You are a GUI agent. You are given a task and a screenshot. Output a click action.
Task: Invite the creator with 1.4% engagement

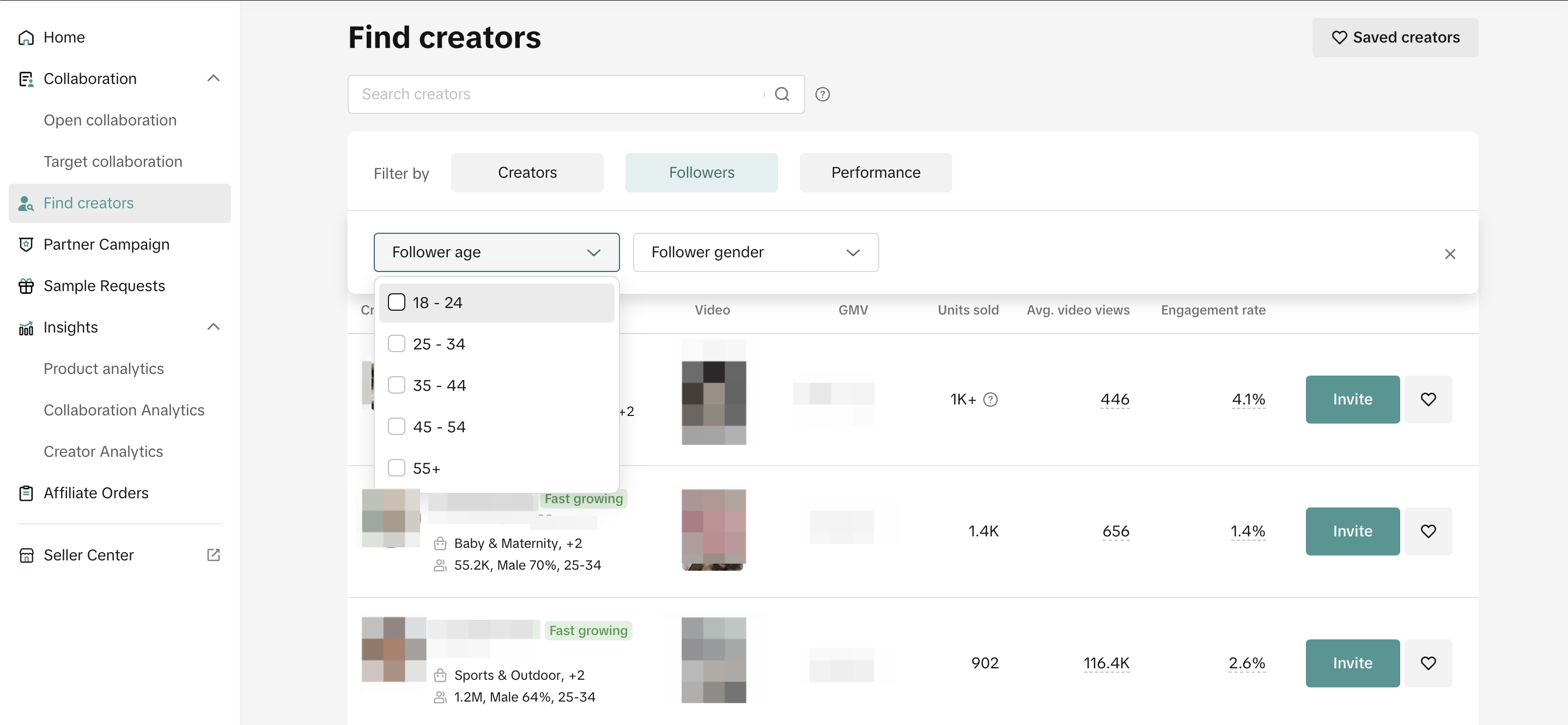pos(1352,531)
